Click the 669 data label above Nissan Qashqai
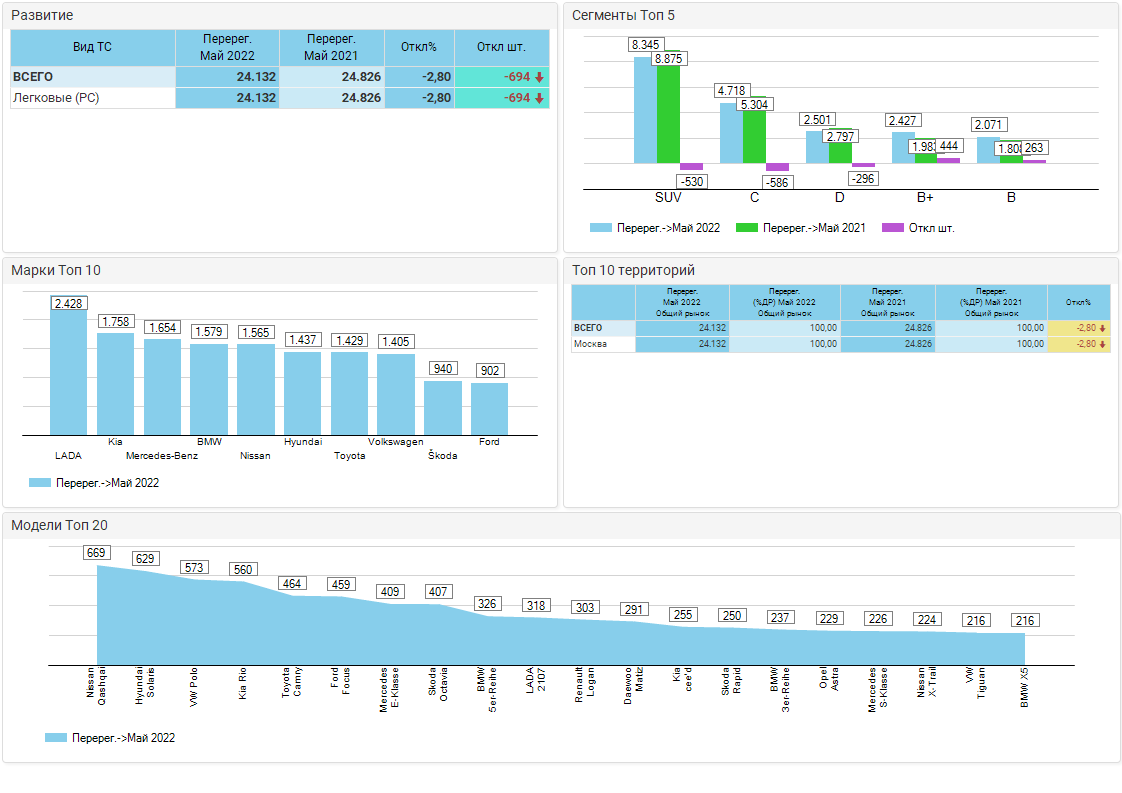The height and width of the screenshot is (793, 1122). (96, 553)
